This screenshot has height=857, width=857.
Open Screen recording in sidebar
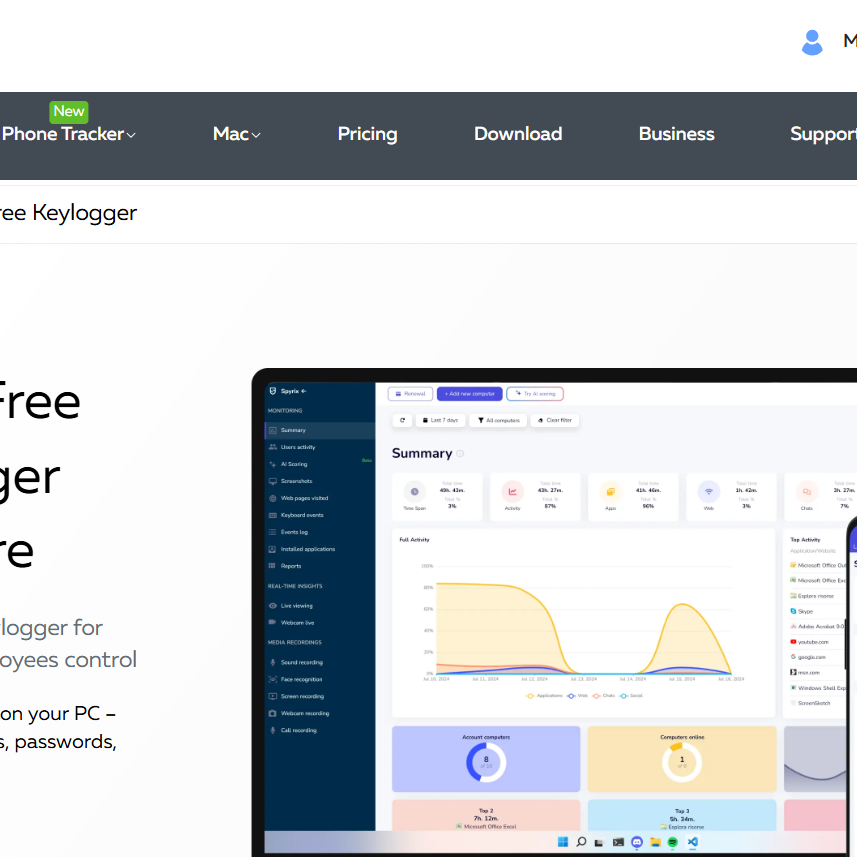point(302,696)
